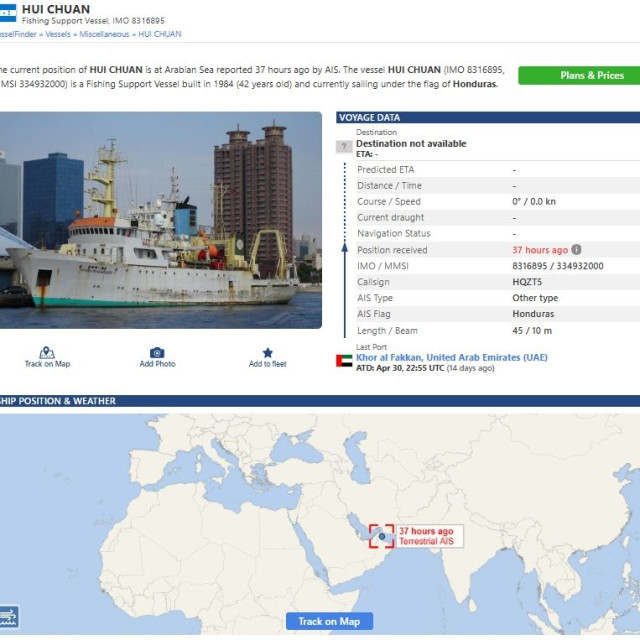Screen dimensions: 640x640
Task: Open the HUI CHUAN ship photo
Action: click(x=161, y=220)
